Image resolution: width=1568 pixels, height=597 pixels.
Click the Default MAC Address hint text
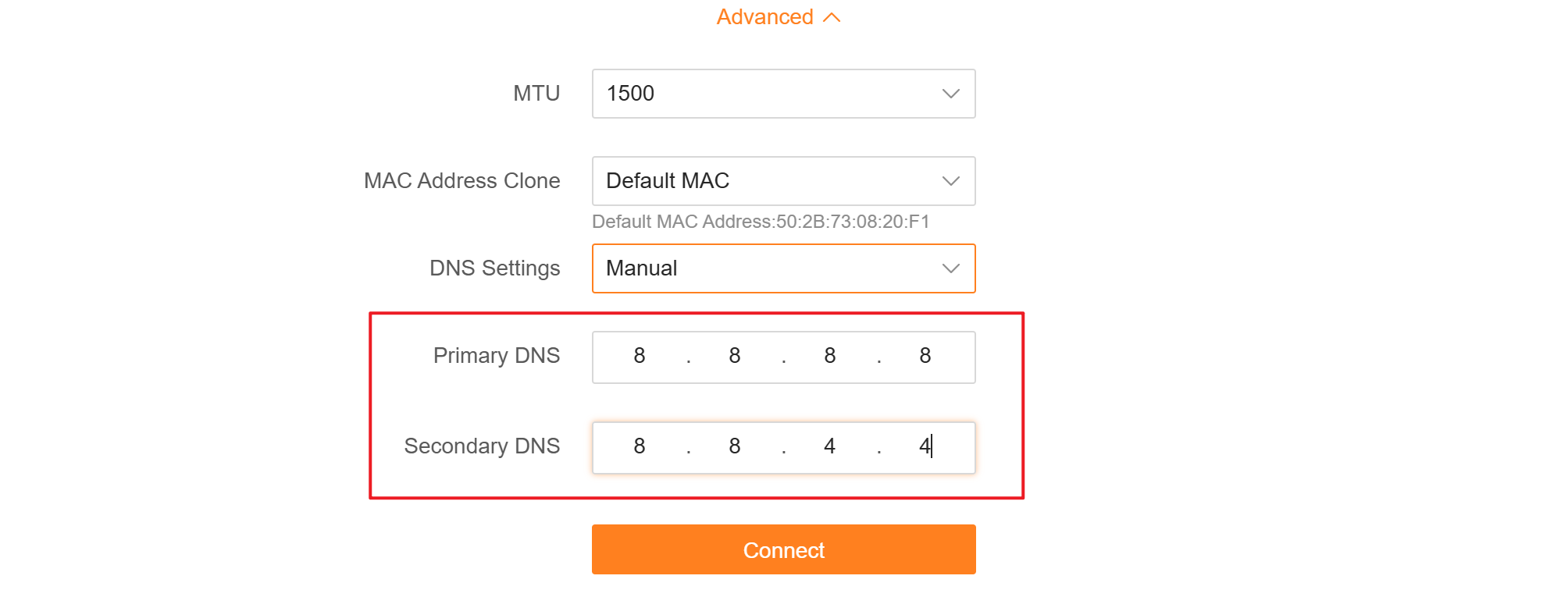(x=761, y=222)
